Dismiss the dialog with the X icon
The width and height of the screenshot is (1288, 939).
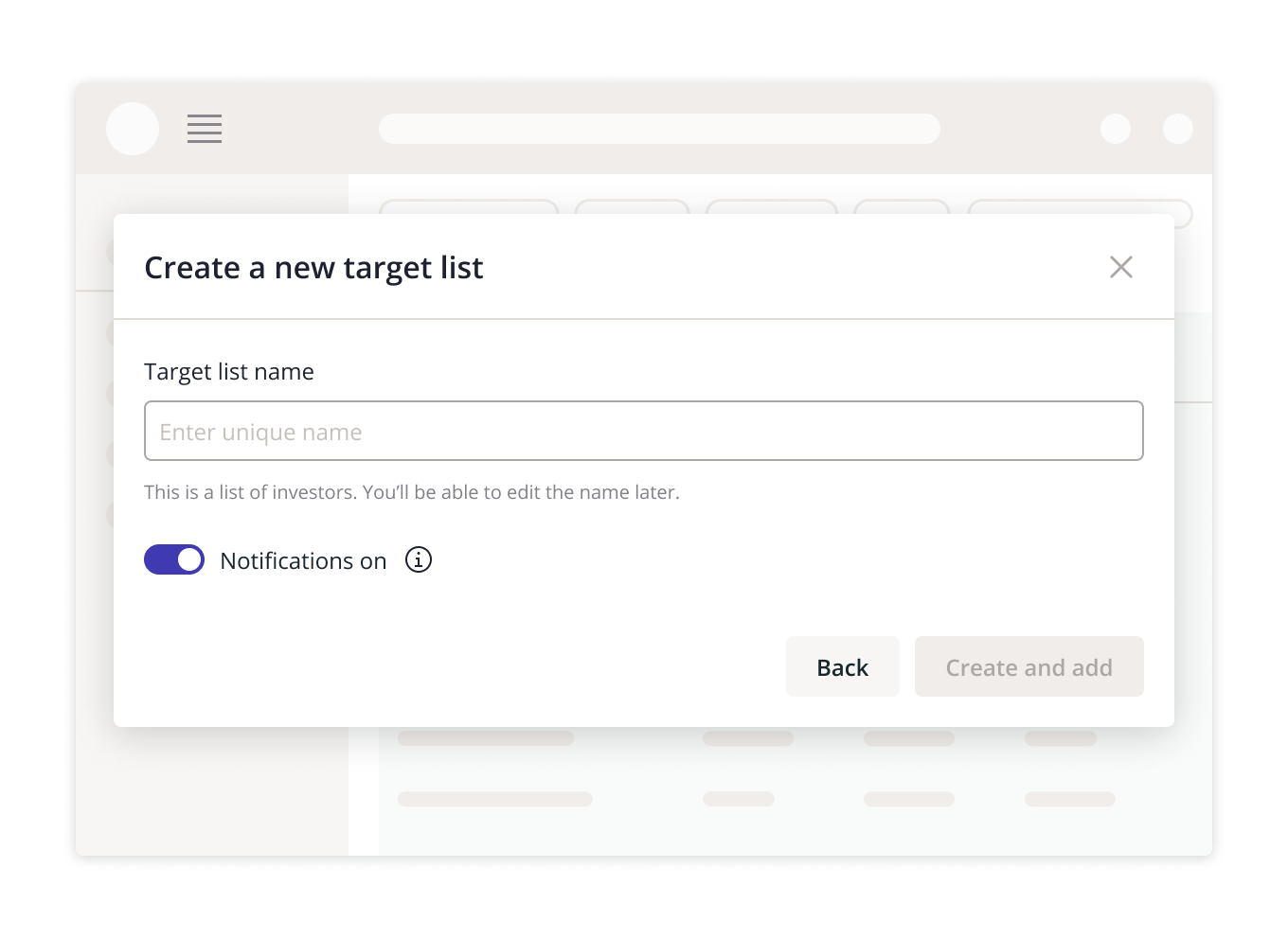[x=1121, y=267]
